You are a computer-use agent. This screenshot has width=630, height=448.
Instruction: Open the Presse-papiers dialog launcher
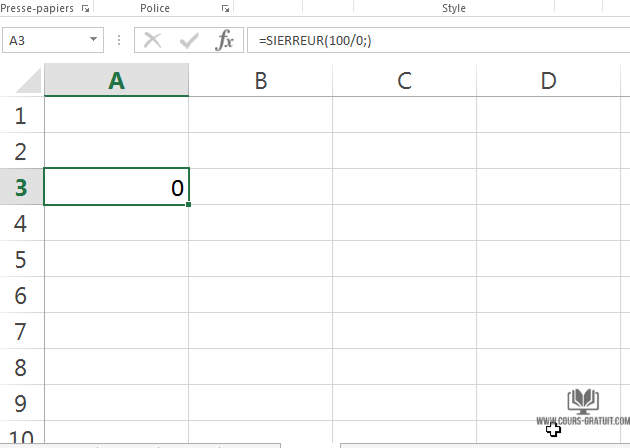[84, 9]
